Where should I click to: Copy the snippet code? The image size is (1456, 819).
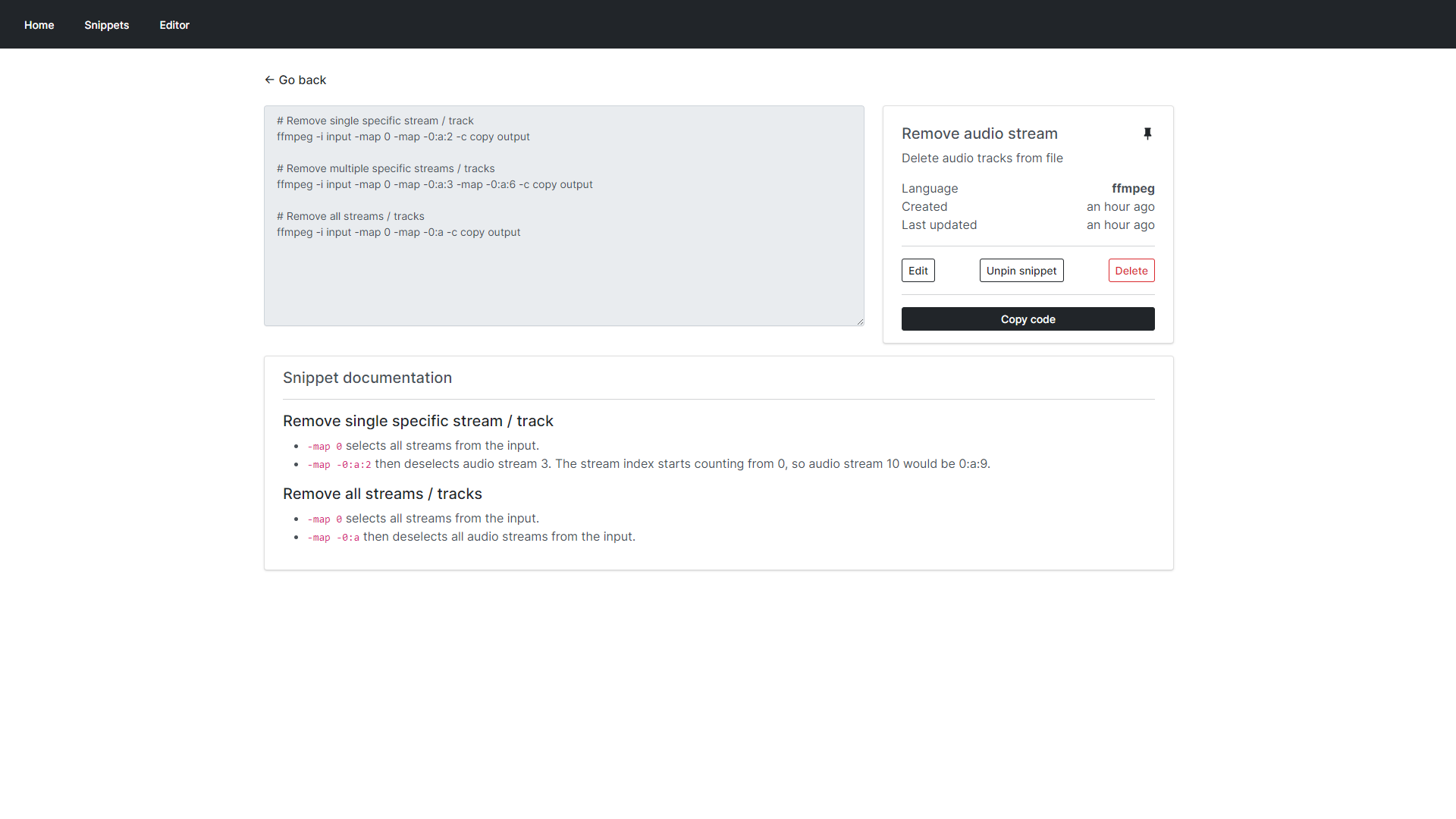point(1028,319)
